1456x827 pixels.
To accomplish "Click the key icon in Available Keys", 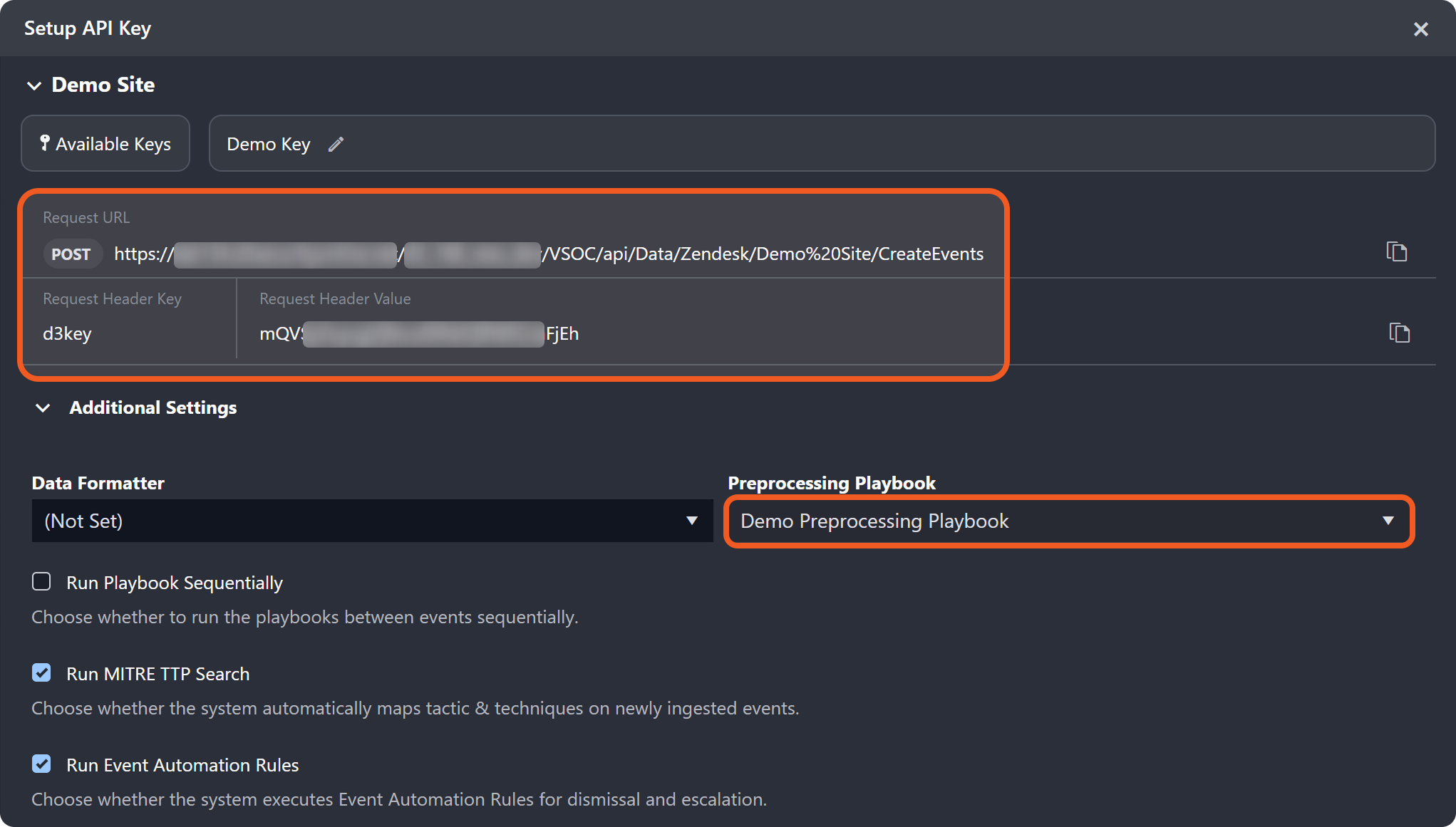I will point(44,143).
